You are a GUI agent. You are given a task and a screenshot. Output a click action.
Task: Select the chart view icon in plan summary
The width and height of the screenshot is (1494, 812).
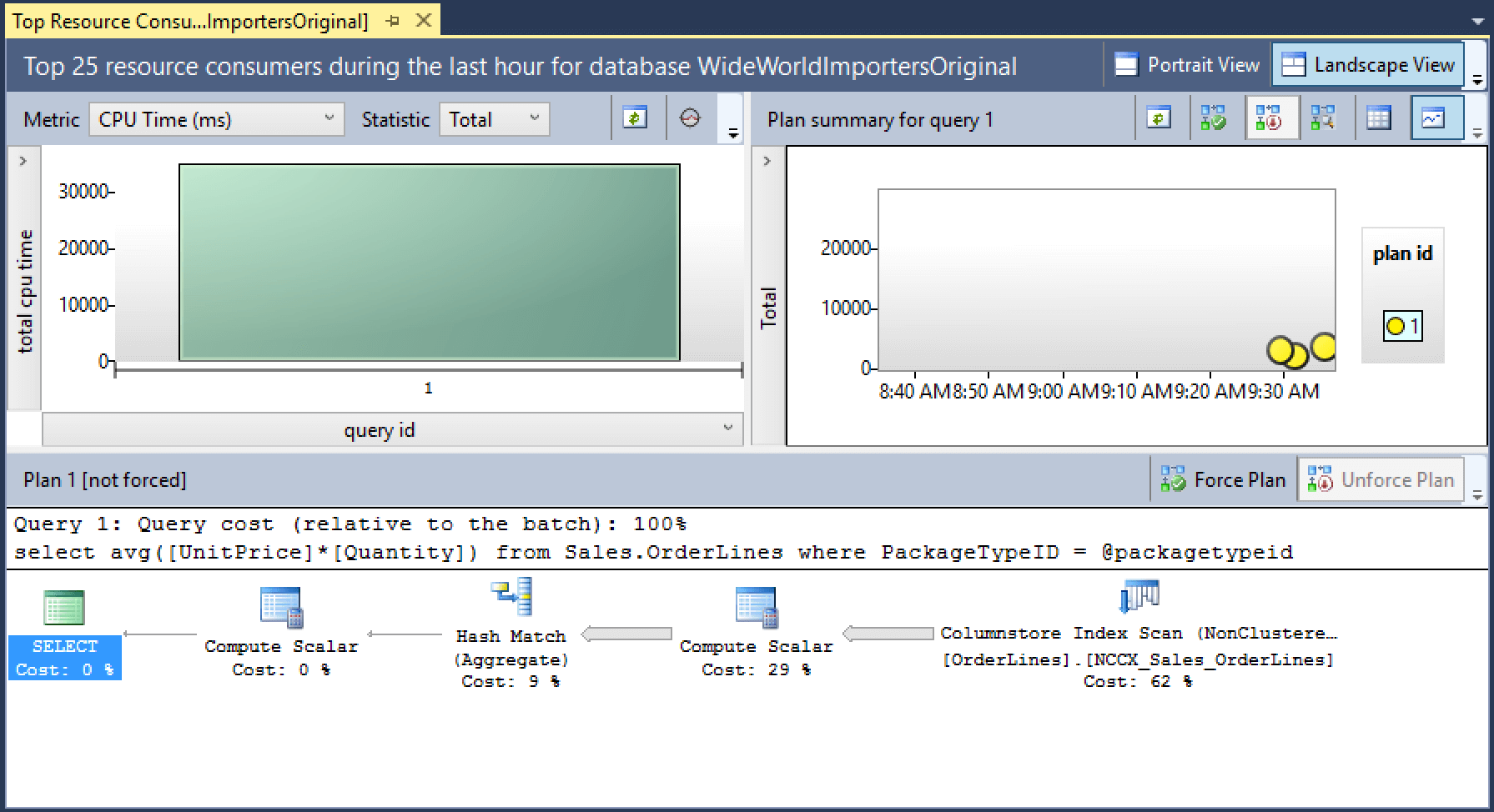coord(1436,118)
